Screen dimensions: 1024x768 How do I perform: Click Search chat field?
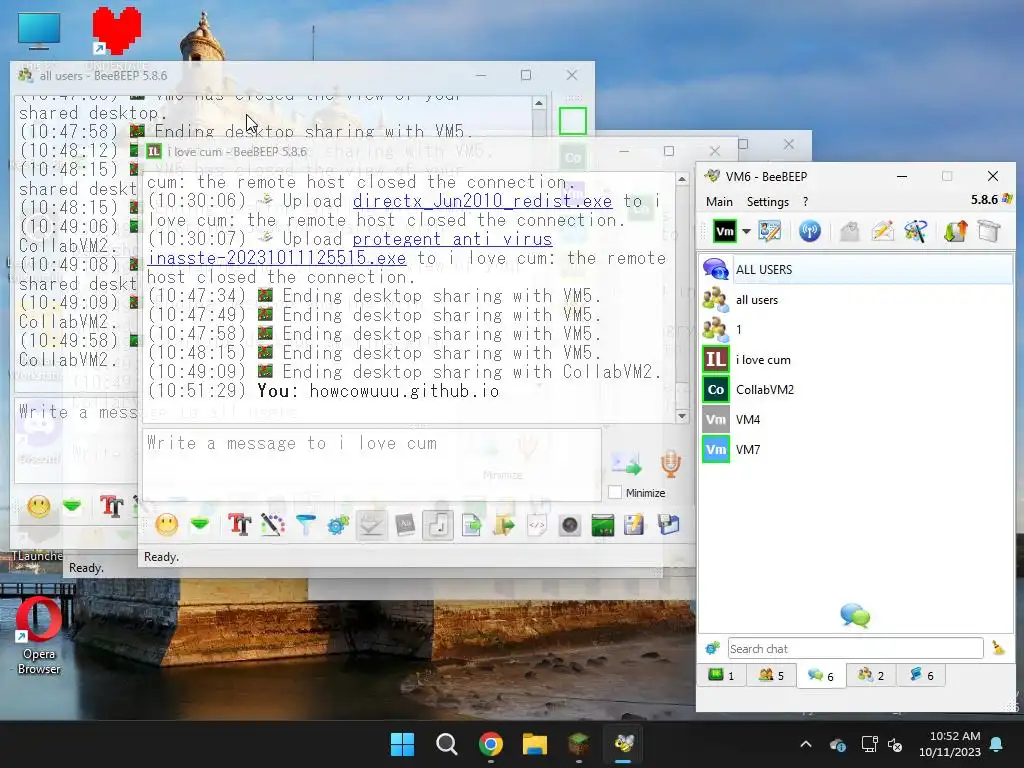coord(855,648)
